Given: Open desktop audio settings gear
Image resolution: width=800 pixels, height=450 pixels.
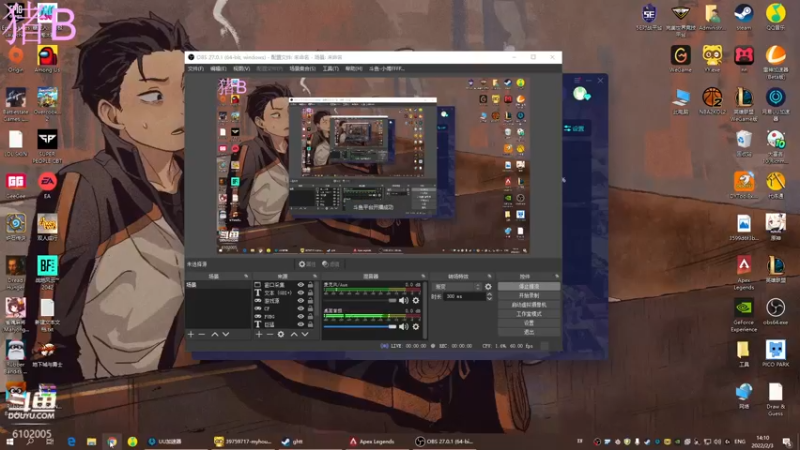Looking at the screenshot, I should (x=416, y=327).
